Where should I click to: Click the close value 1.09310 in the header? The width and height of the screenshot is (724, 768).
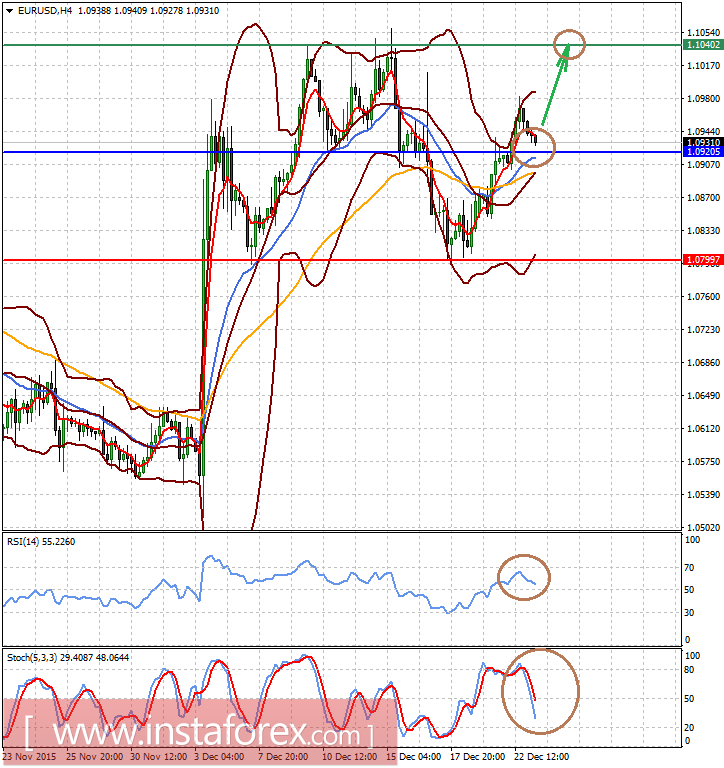(x=202, y=11)
